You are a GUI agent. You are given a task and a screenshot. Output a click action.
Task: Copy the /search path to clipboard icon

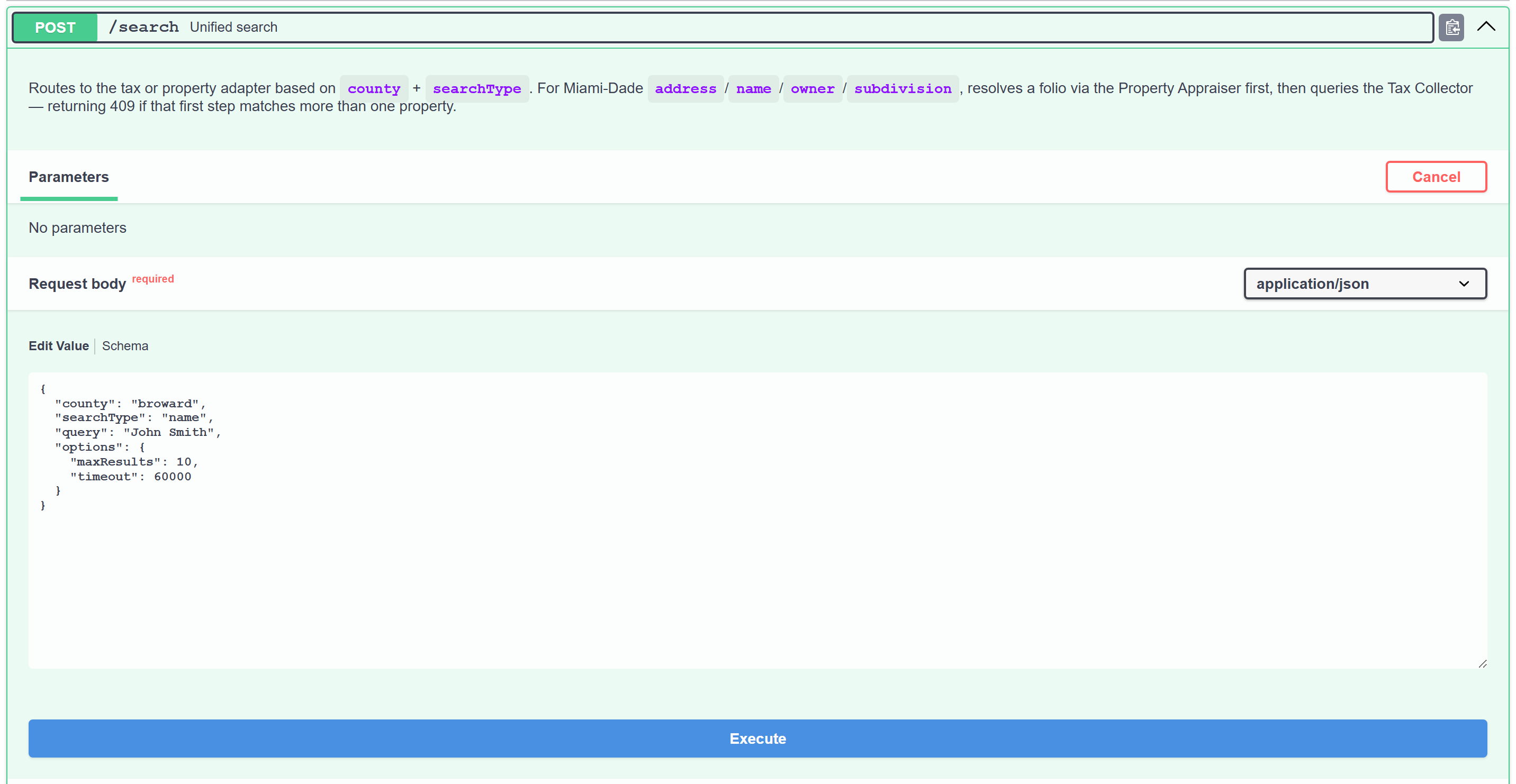coord(1451,27)
